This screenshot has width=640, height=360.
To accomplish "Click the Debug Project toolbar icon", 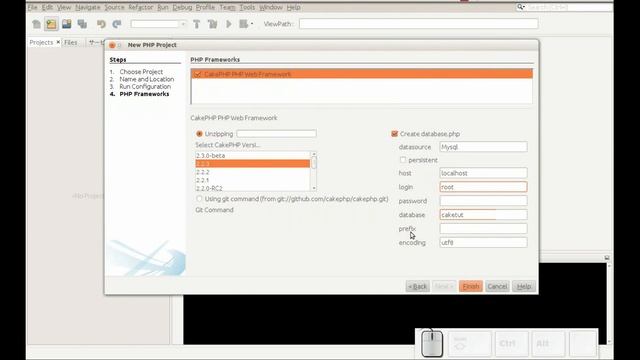I will (244, 24).
